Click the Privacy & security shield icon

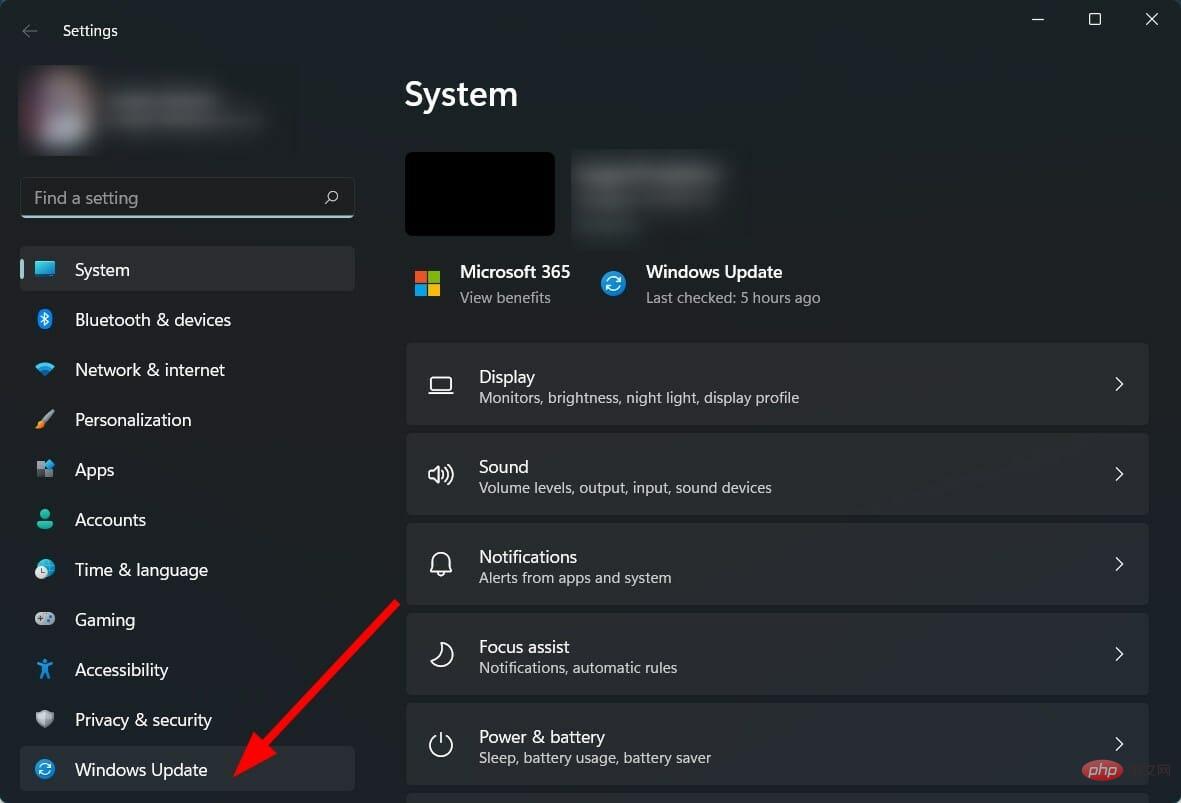(x=45, y=719)
